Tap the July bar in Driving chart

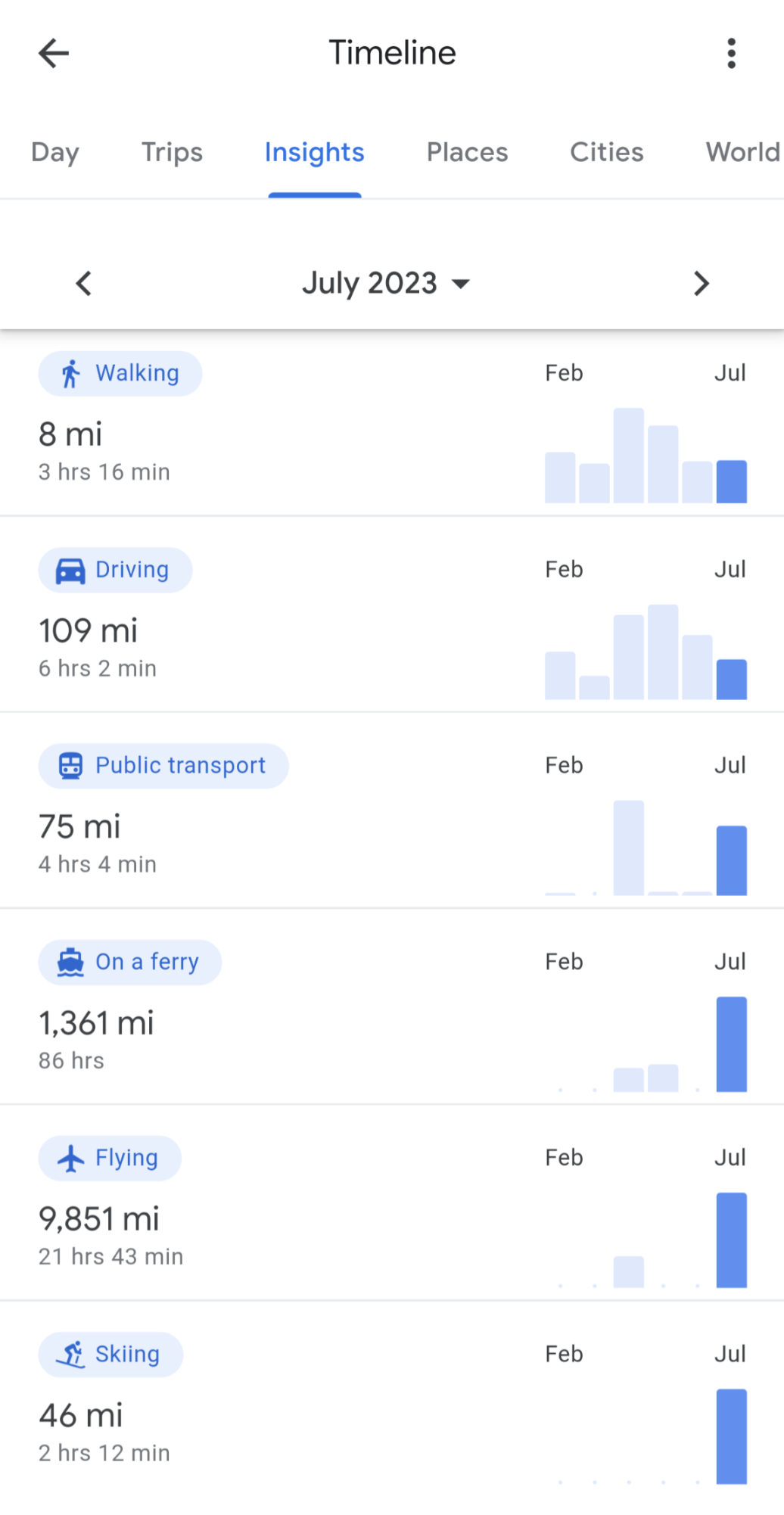pyautogui.click(x=731, y=680)
